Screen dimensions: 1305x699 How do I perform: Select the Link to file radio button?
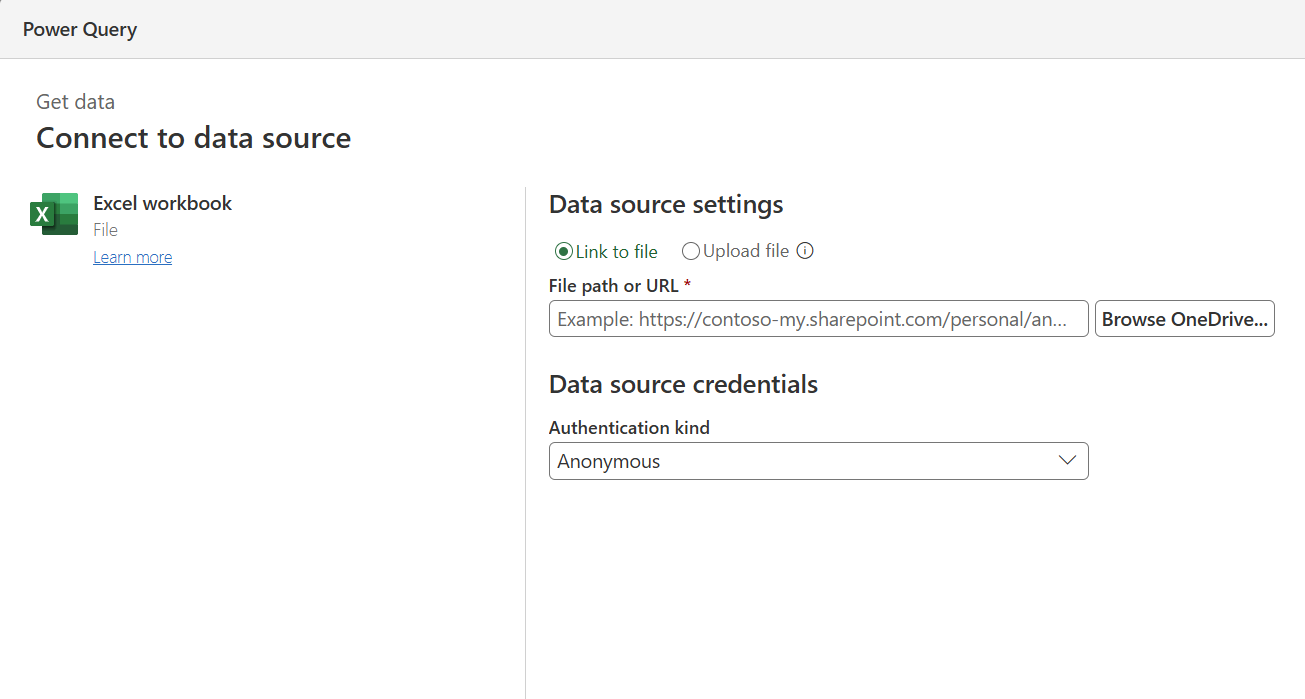tap(563, 252)
